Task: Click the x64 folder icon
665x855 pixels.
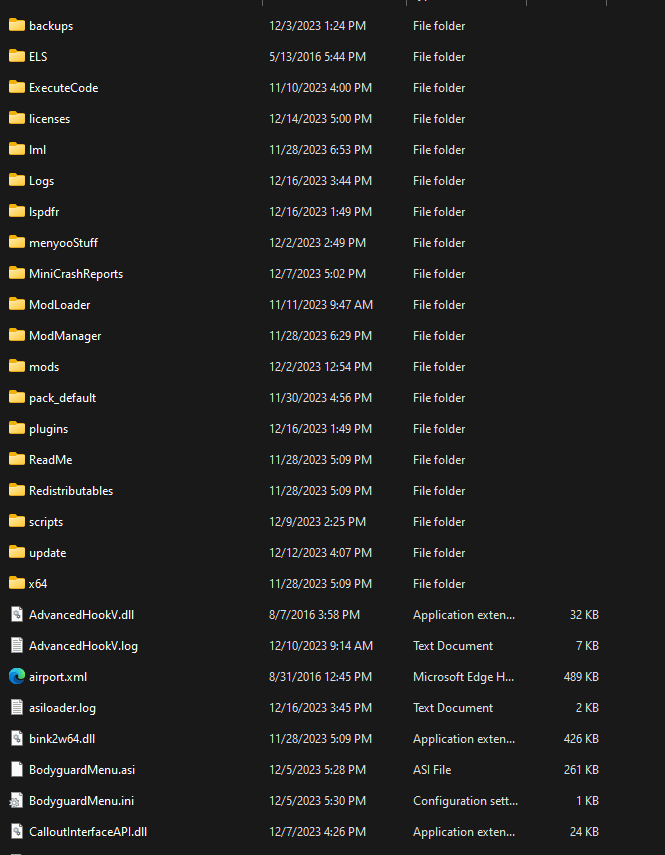Action: [17, 583]
